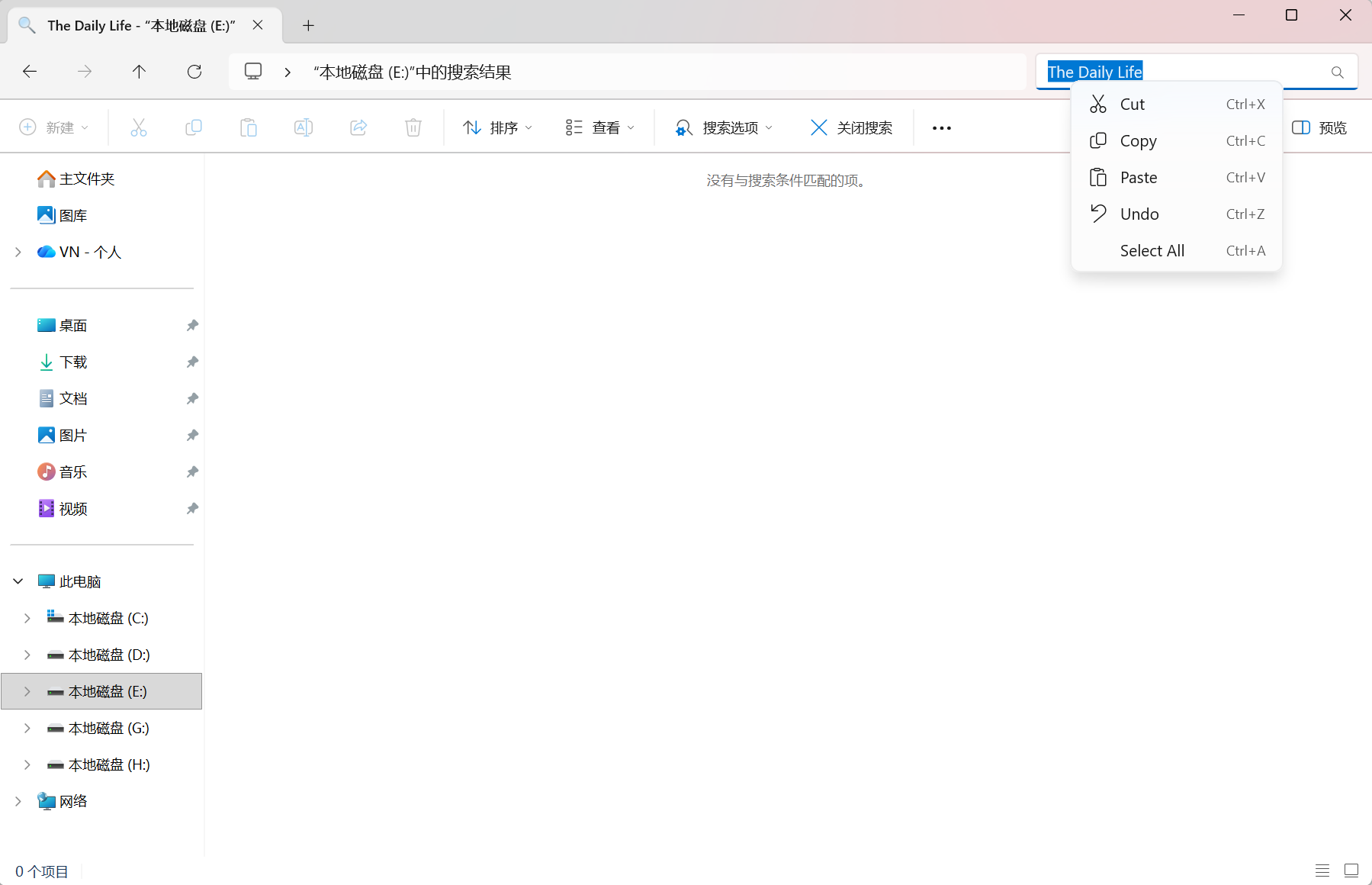Open 文档 documents quick access folder

click(x=63, y=398)
